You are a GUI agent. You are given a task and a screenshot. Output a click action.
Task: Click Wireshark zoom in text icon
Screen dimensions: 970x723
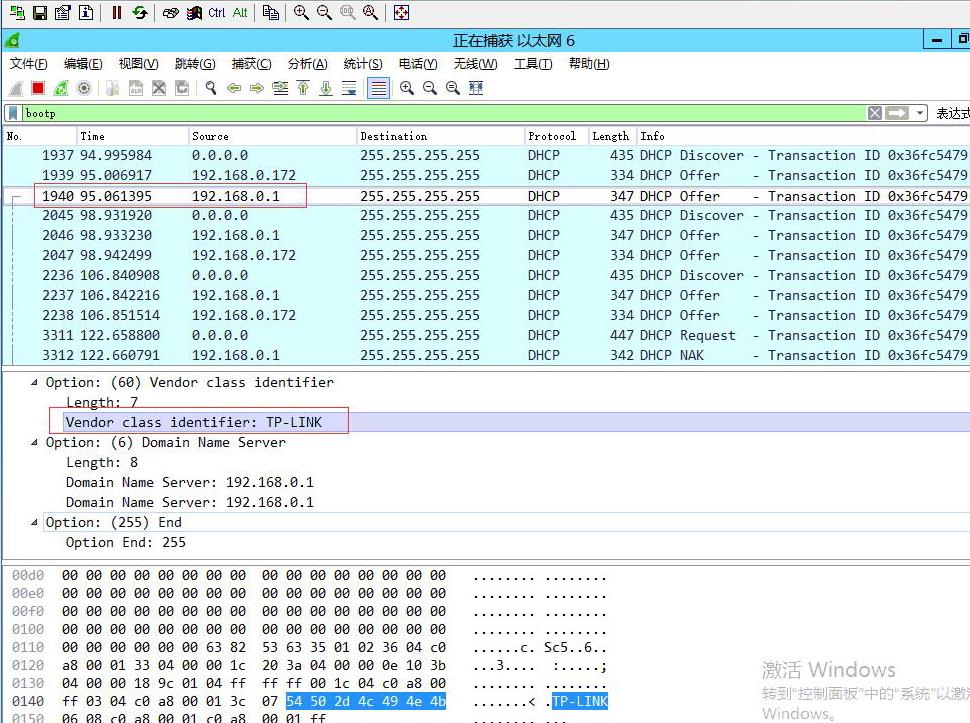[406, 88]
